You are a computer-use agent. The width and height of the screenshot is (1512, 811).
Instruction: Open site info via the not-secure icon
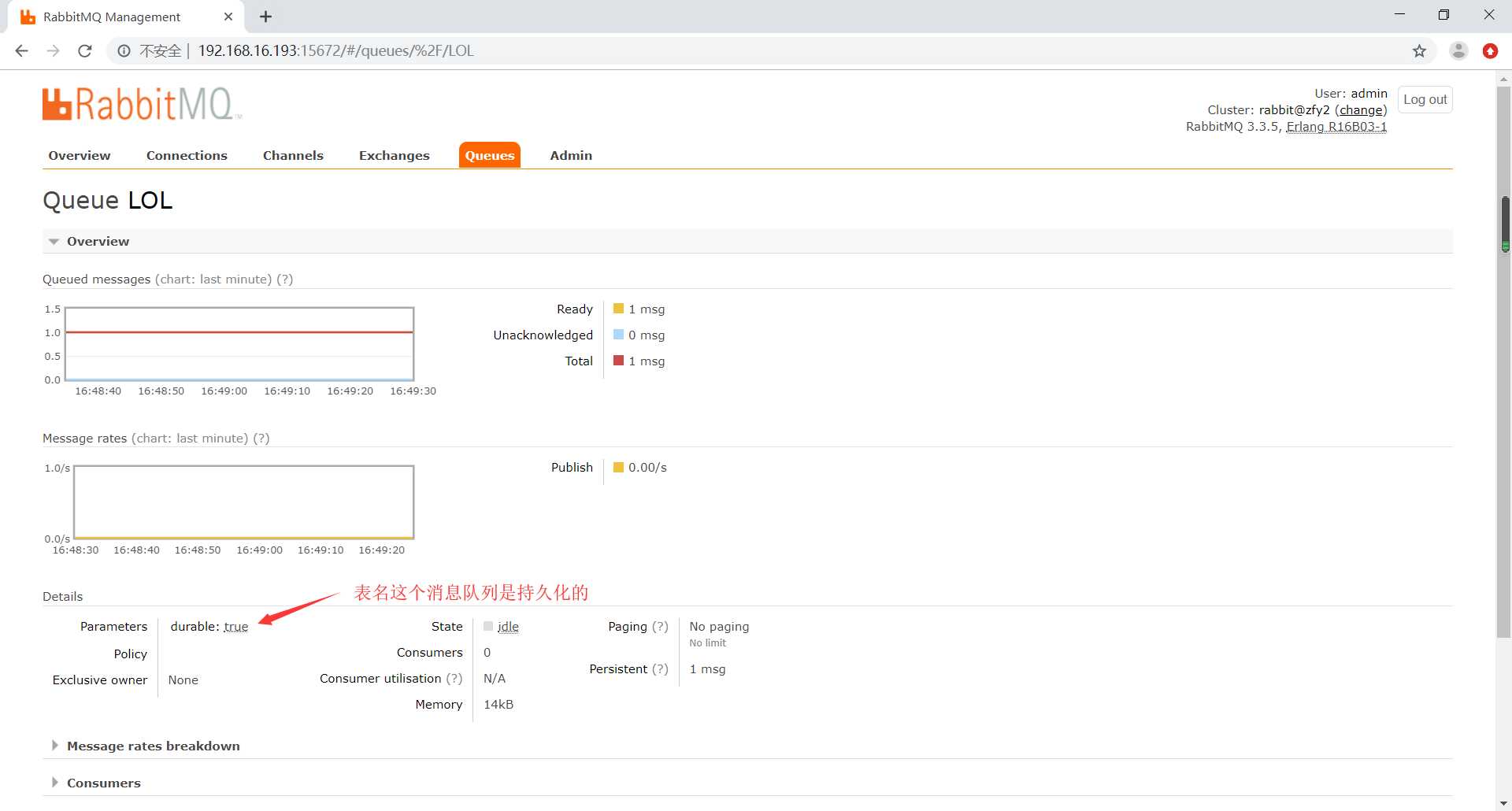124,51
